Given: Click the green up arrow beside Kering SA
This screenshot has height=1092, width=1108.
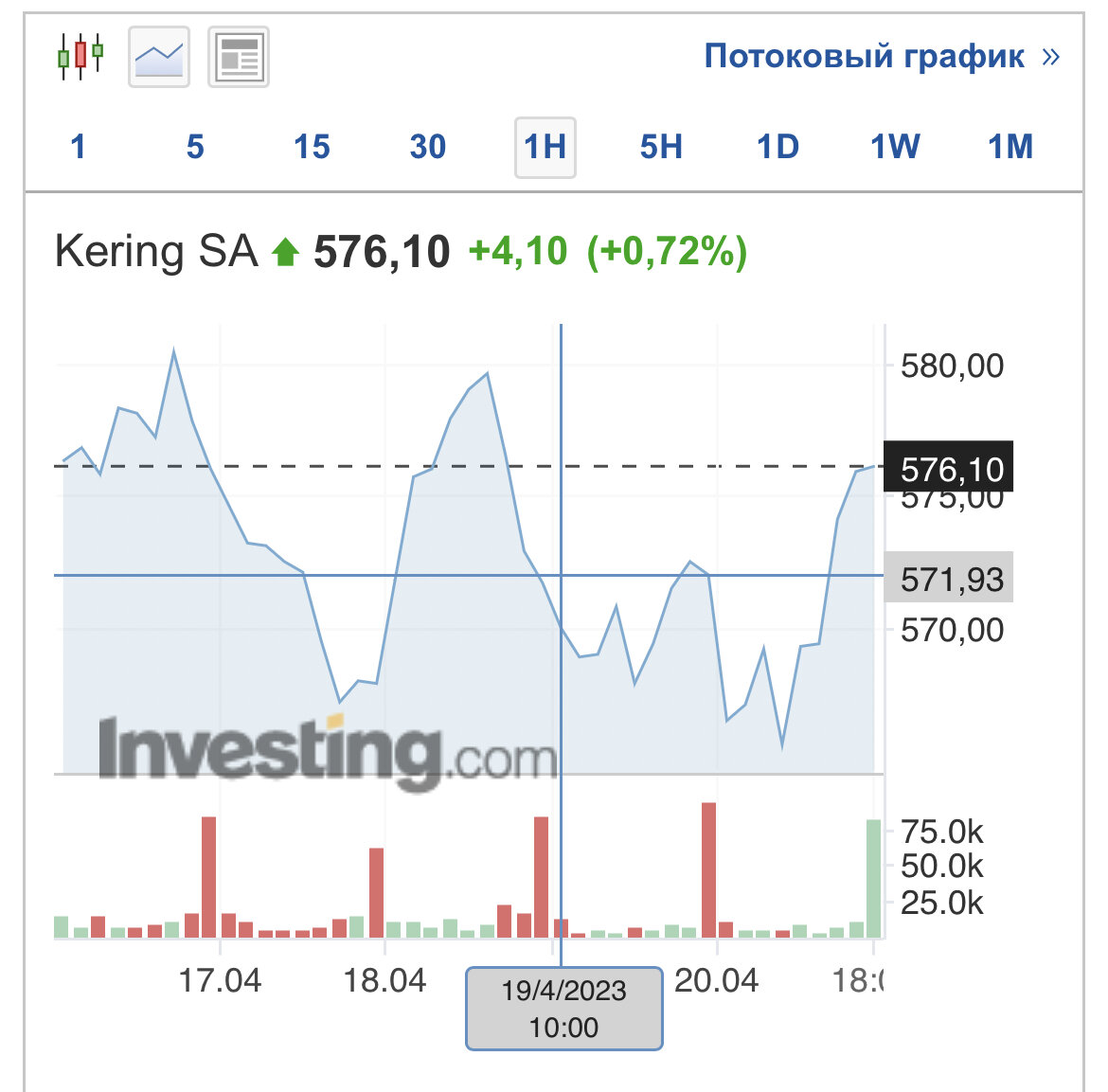Looking at the screenshot, I should click(285, 252).
